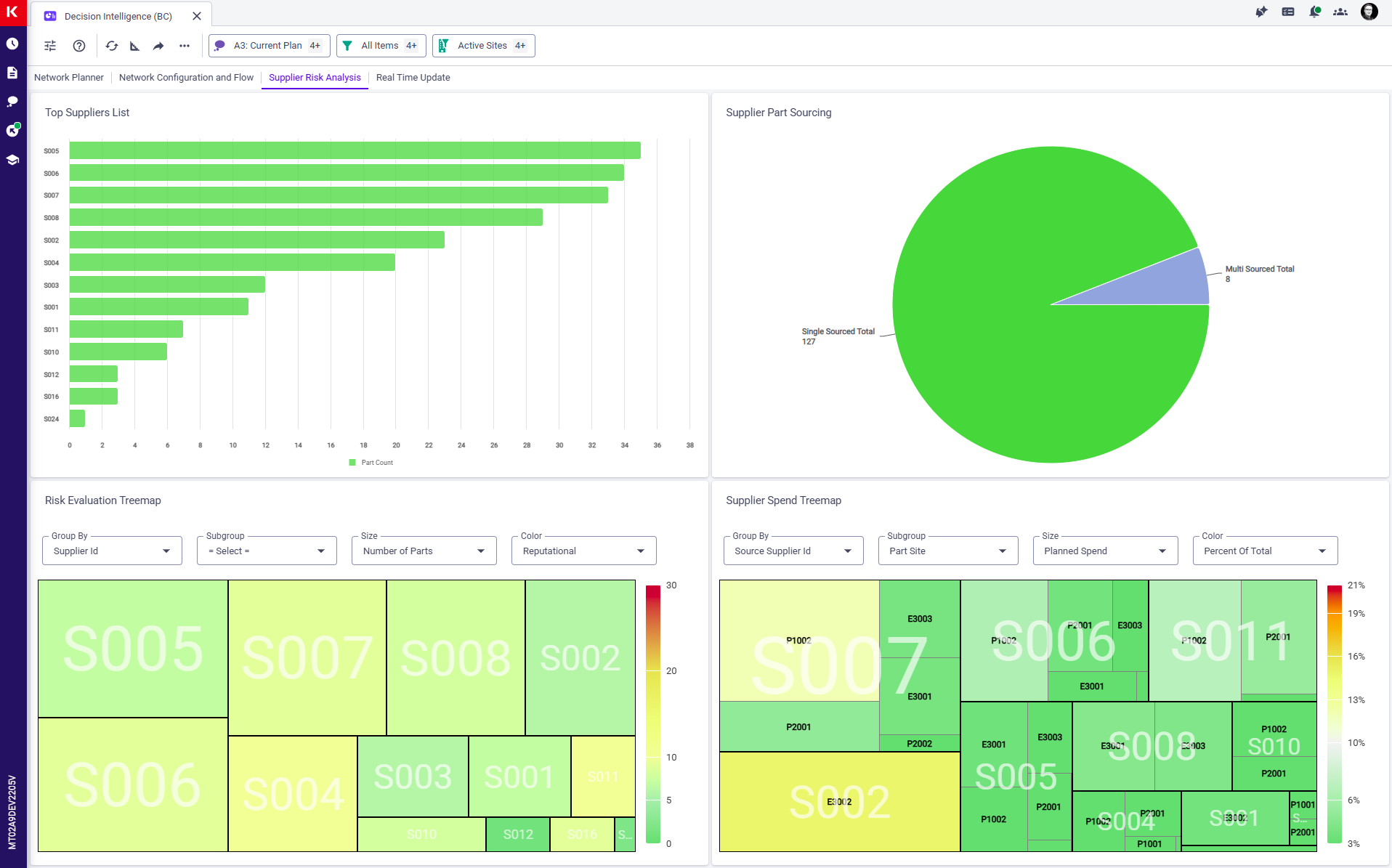Open Size dropdown showing Number of Parts
The height and width of the screenshot is (868, 1392).
click(x=424, y=551)
